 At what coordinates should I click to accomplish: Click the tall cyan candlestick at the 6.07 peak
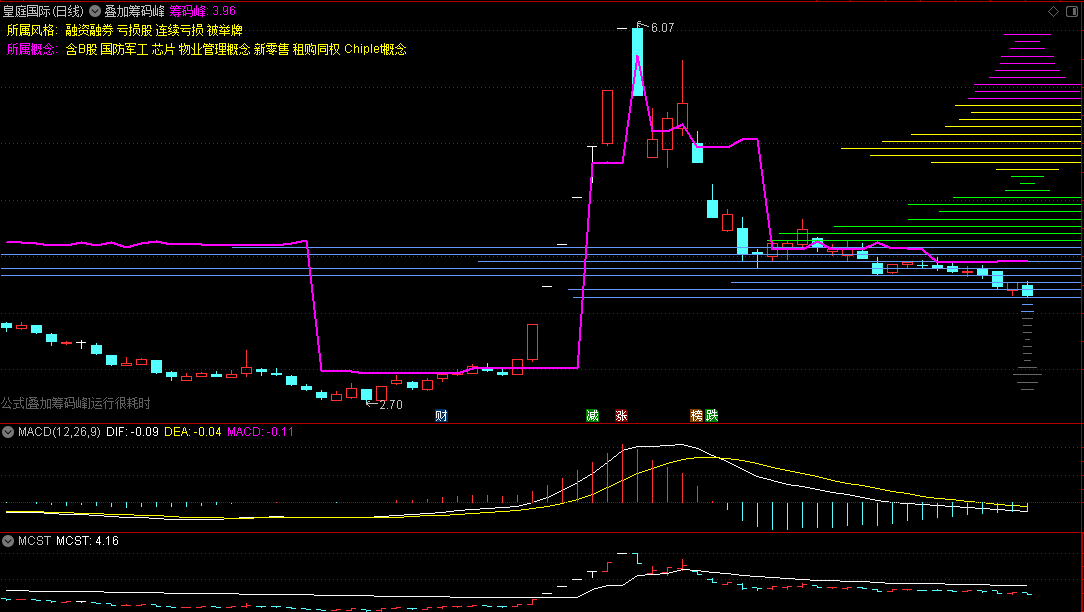coord(637,62)
